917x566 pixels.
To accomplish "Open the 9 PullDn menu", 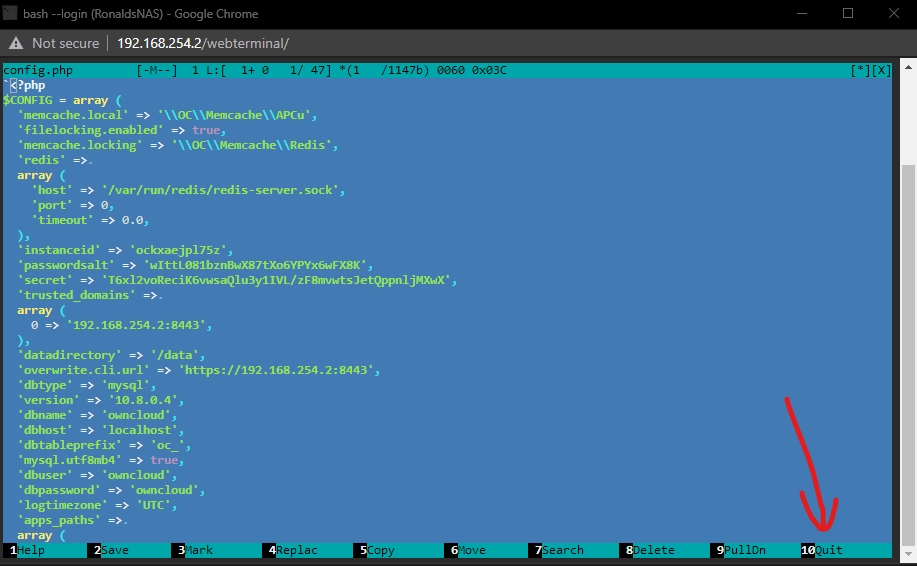I will click(x=741, y=550).
